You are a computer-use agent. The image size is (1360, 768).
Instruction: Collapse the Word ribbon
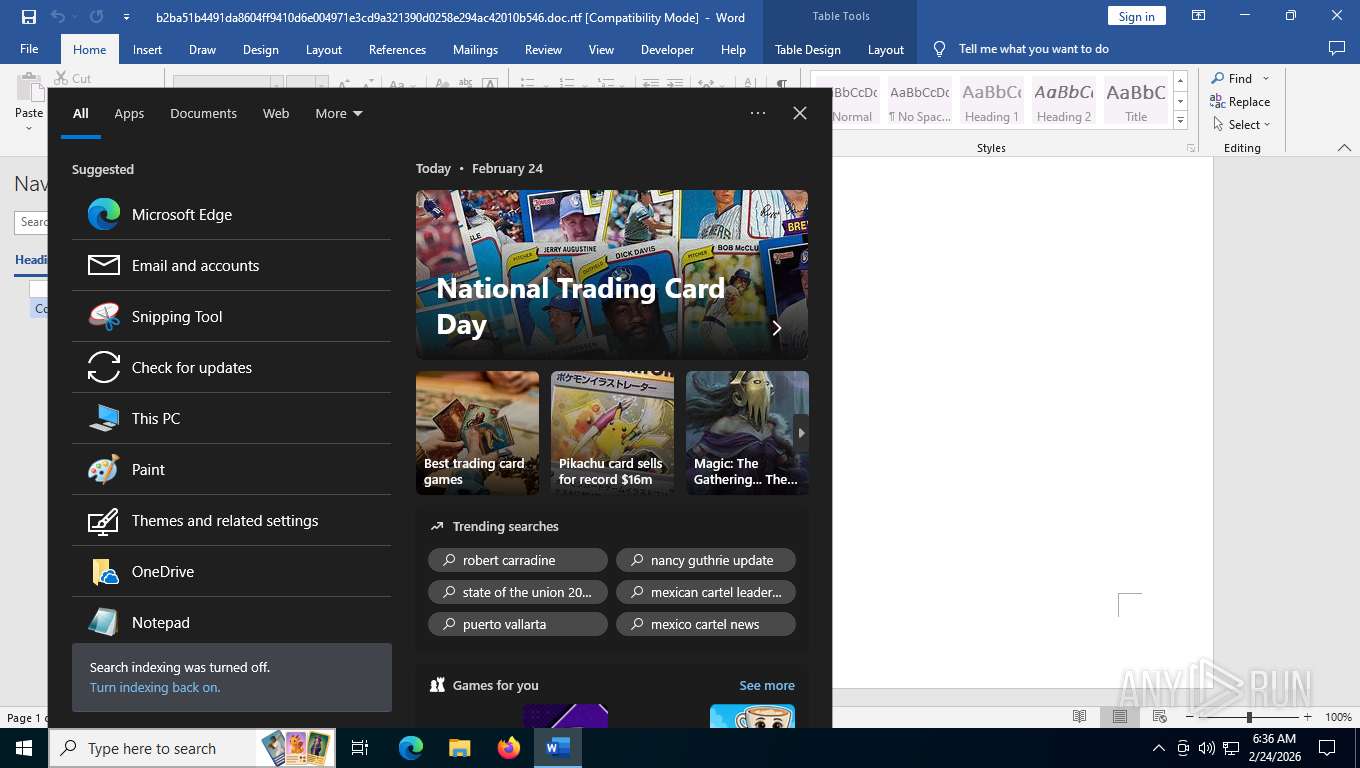[1344, 148]
